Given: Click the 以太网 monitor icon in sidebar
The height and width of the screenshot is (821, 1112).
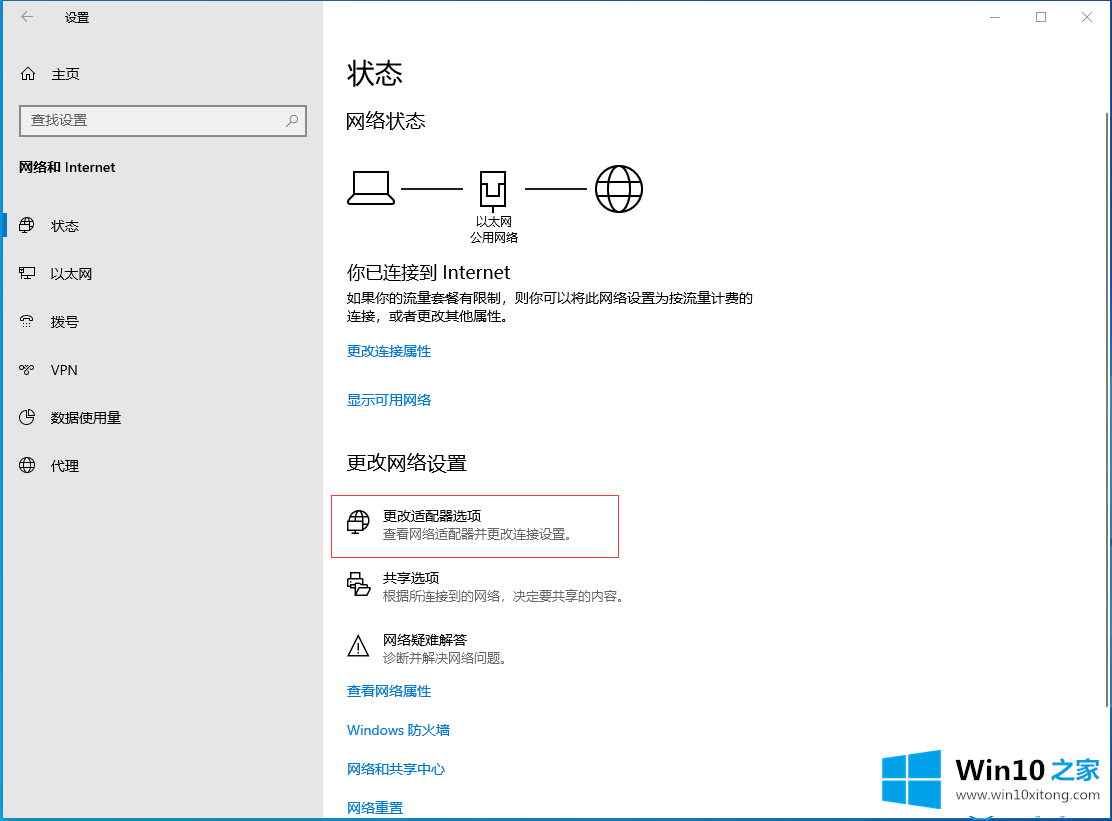Looking at the screenshot, I should tap(27, 274).
